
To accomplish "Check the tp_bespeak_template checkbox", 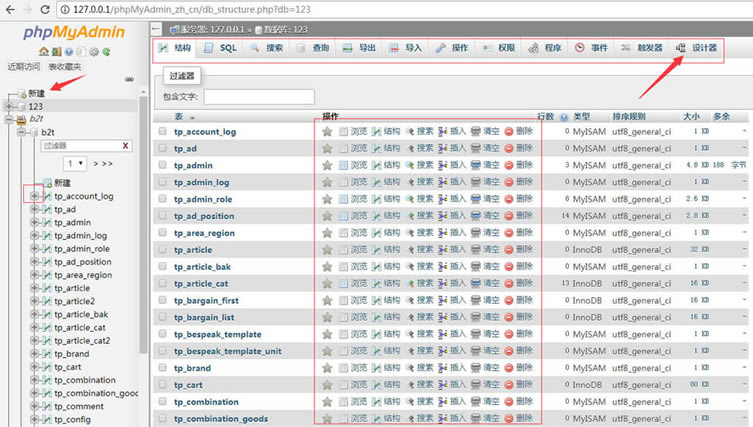I will coord(162,334).
